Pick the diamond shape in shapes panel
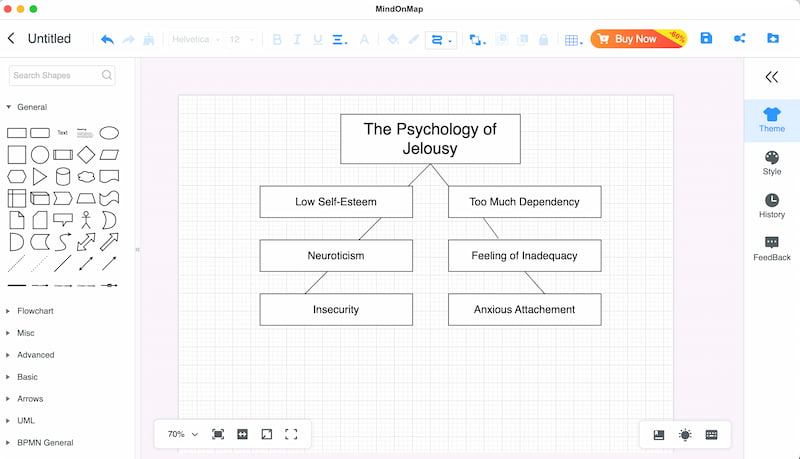Image resolution: width=800 pixels, height=459 pixels. click(86, 154)
